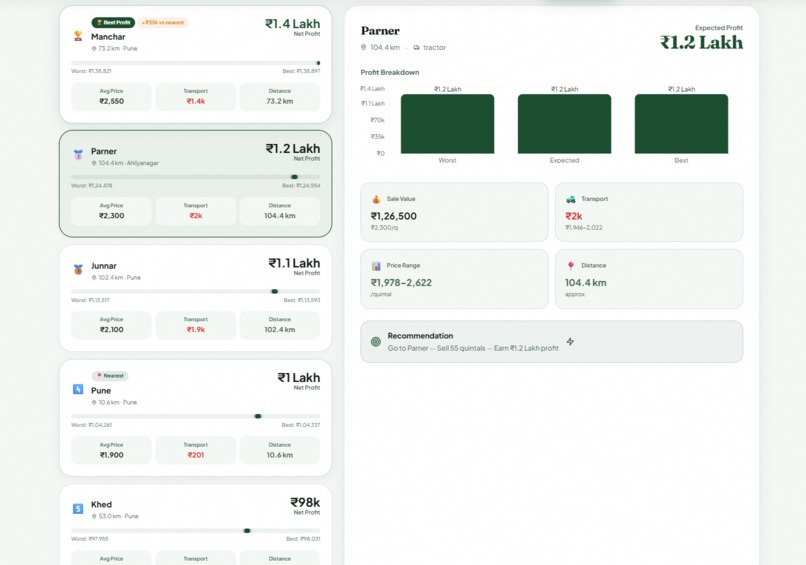Screen dimensions: 806x565
Task: Click the ₹1,946–2,022 transport range text
Action: [x=583, y=228]
